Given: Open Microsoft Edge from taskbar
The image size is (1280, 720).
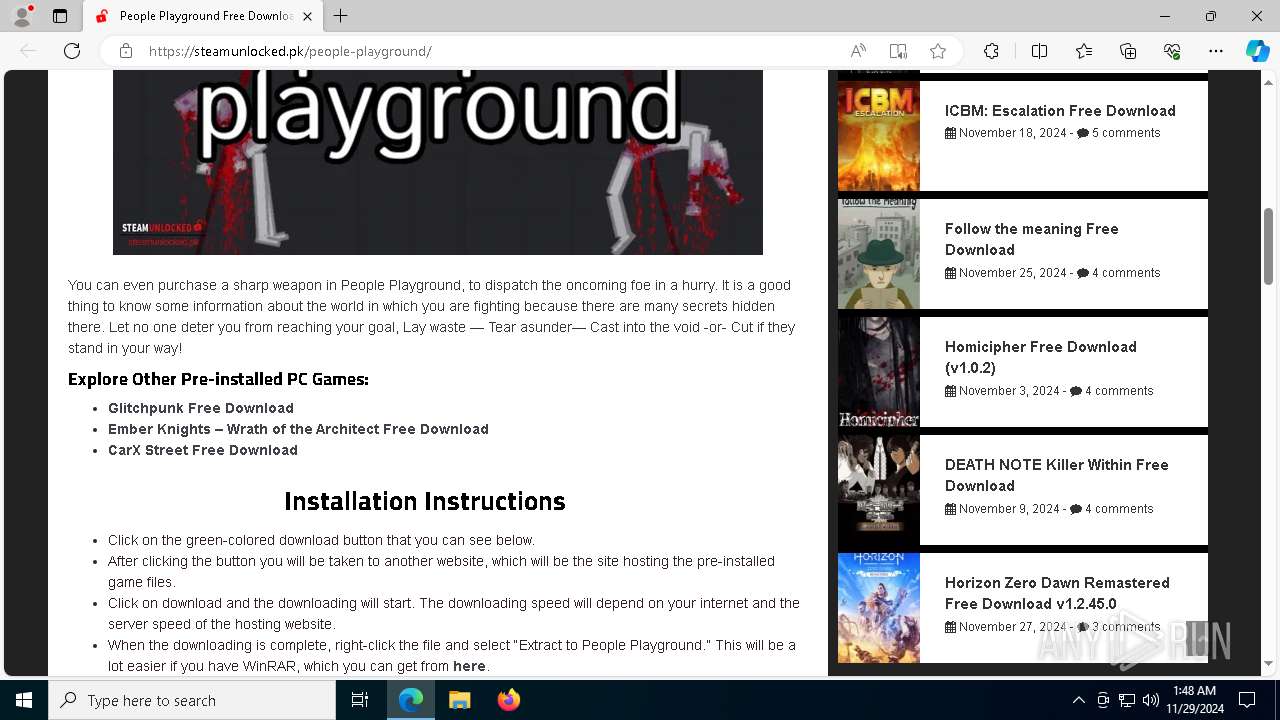Looking at the screenshot, I should (x=411, y=700).
